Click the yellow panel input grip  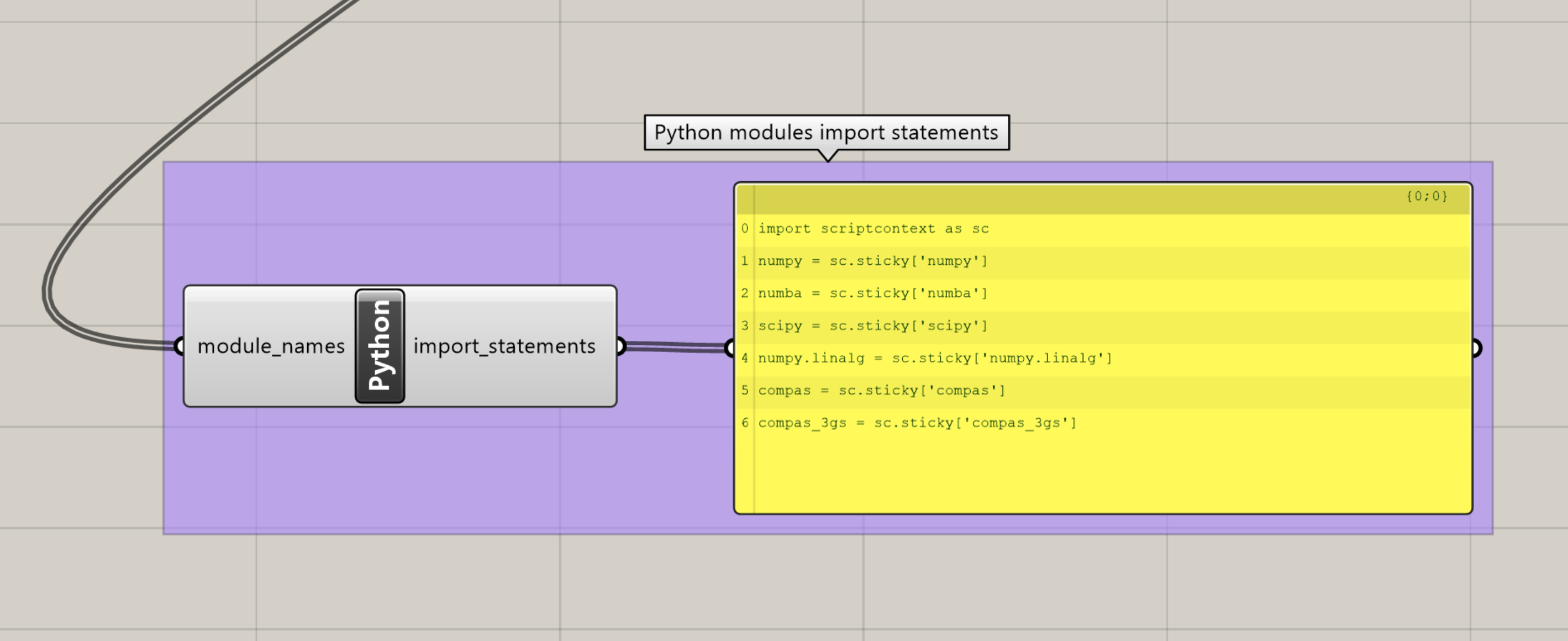point(730,348)
